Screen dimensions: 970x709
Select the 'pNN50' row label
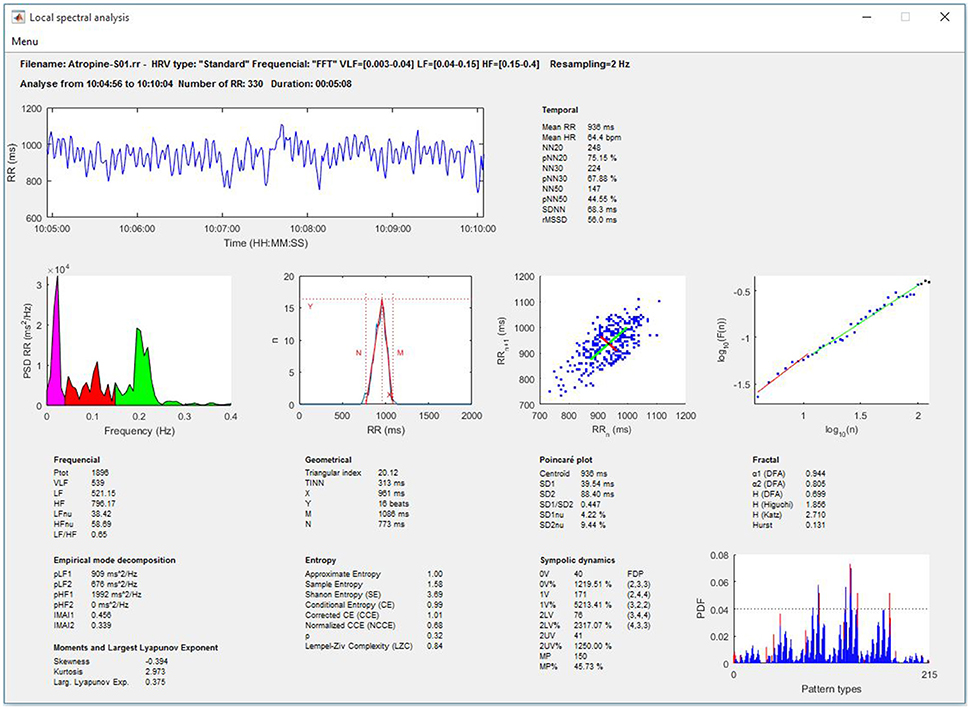click(x=554, y=199)
